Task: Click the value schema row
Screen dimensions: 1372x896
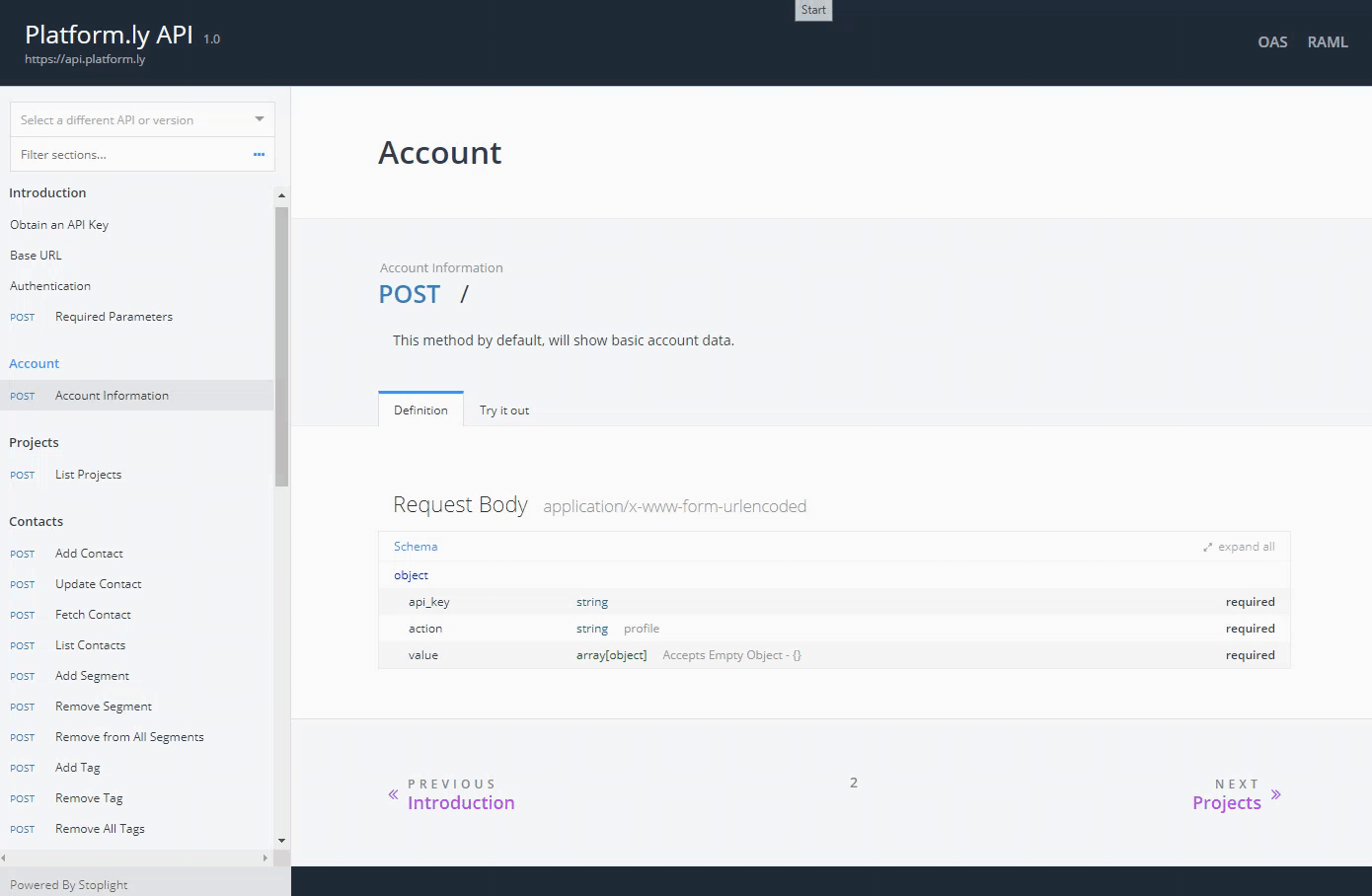Action: coord(834,654)
